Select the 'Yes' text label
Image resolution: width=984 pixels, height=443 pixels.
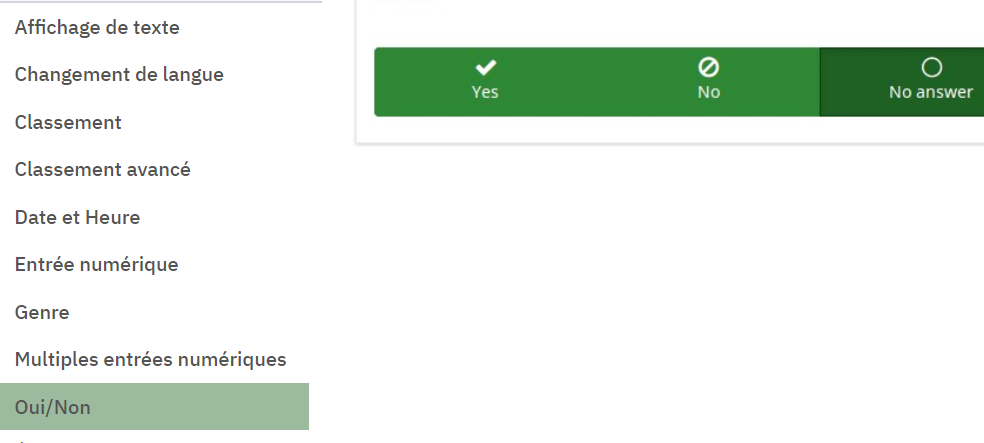click(x=485, y=92)
